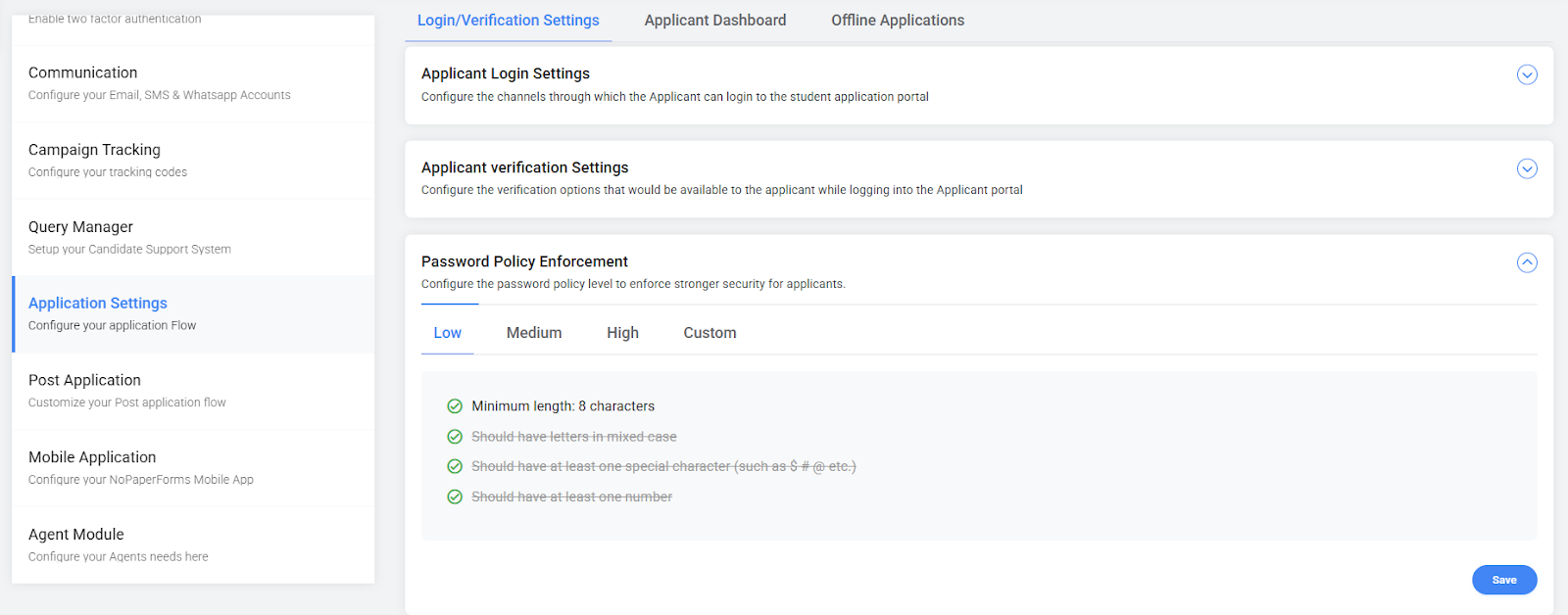Select Login/Verification Settings tab
The width and height of the screenshot is (1568, 615).
[x=508, y=21]
